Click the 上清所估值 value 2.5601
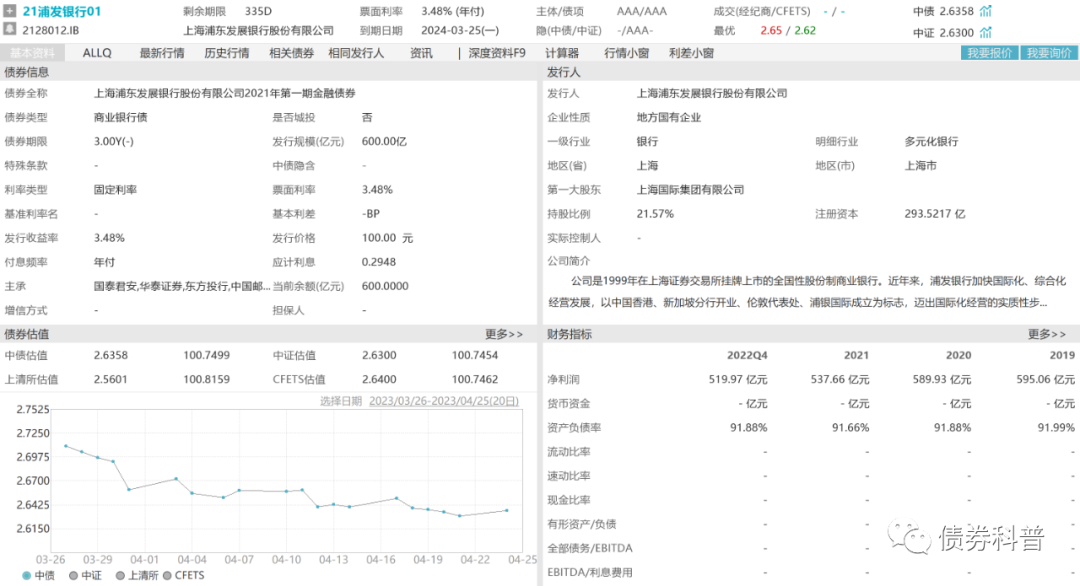Image resolution: width=1080 pixels, height=586 pixels. (111, 379)
